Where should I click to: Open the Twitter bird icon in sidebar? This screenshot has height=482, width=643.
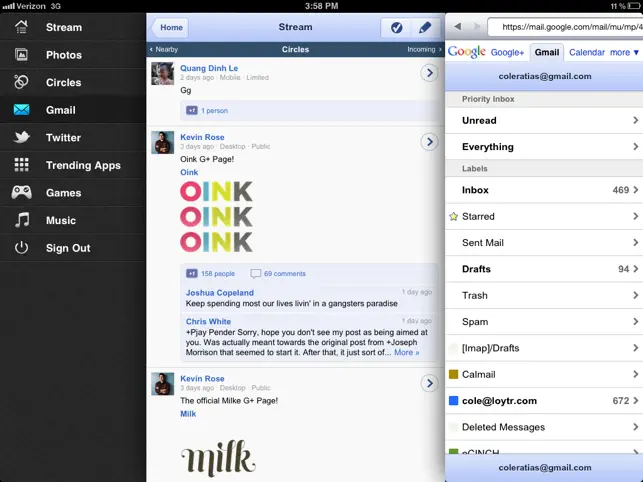click(21, 137)
